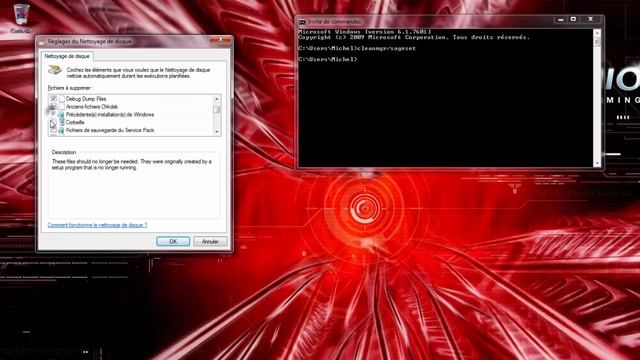Click the file list scroll down arrow
640x360 pixels.
click(217, 132)
